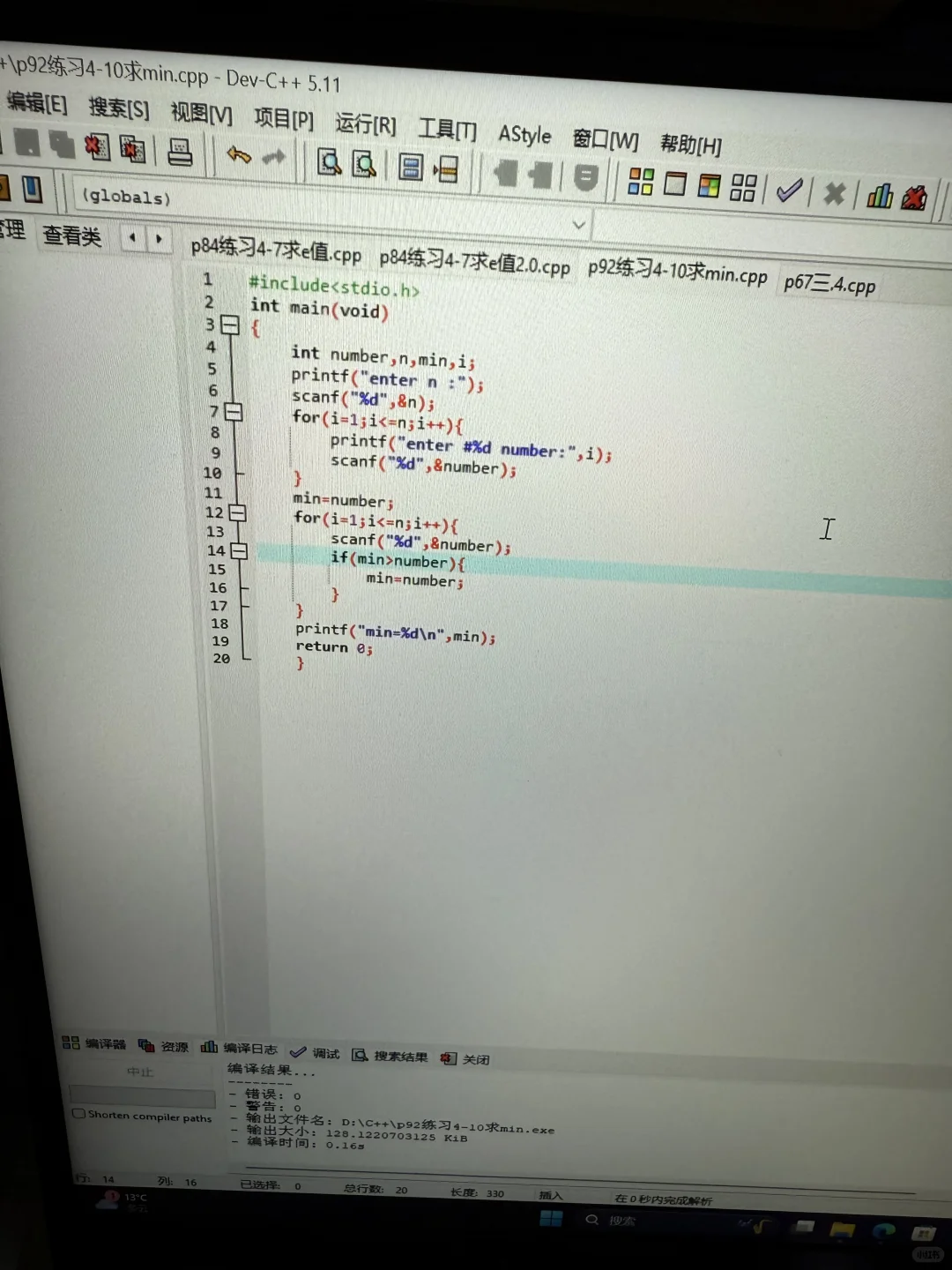Toggle the Shorten compiler paths checkbox

(79, 1113)
